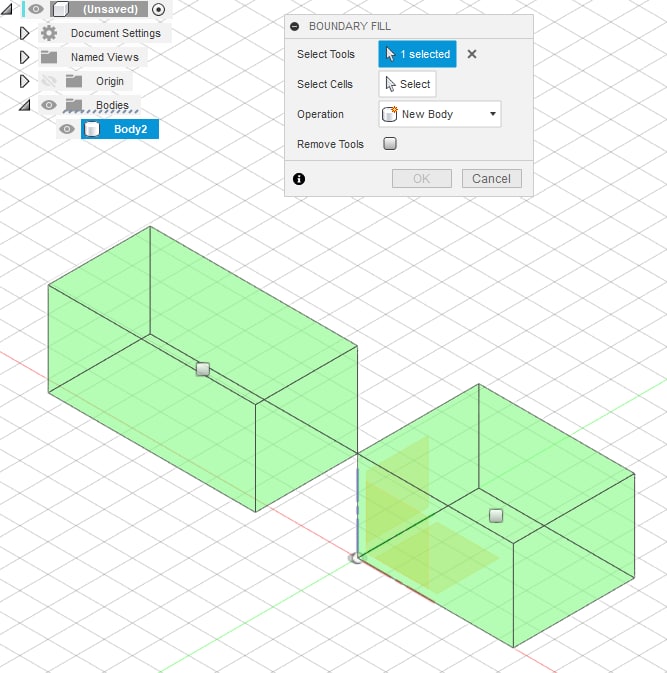Click the Remove Tools label
Image resolution: width=667 pixels, height=673 pixels.
click(x=330, y=144)
